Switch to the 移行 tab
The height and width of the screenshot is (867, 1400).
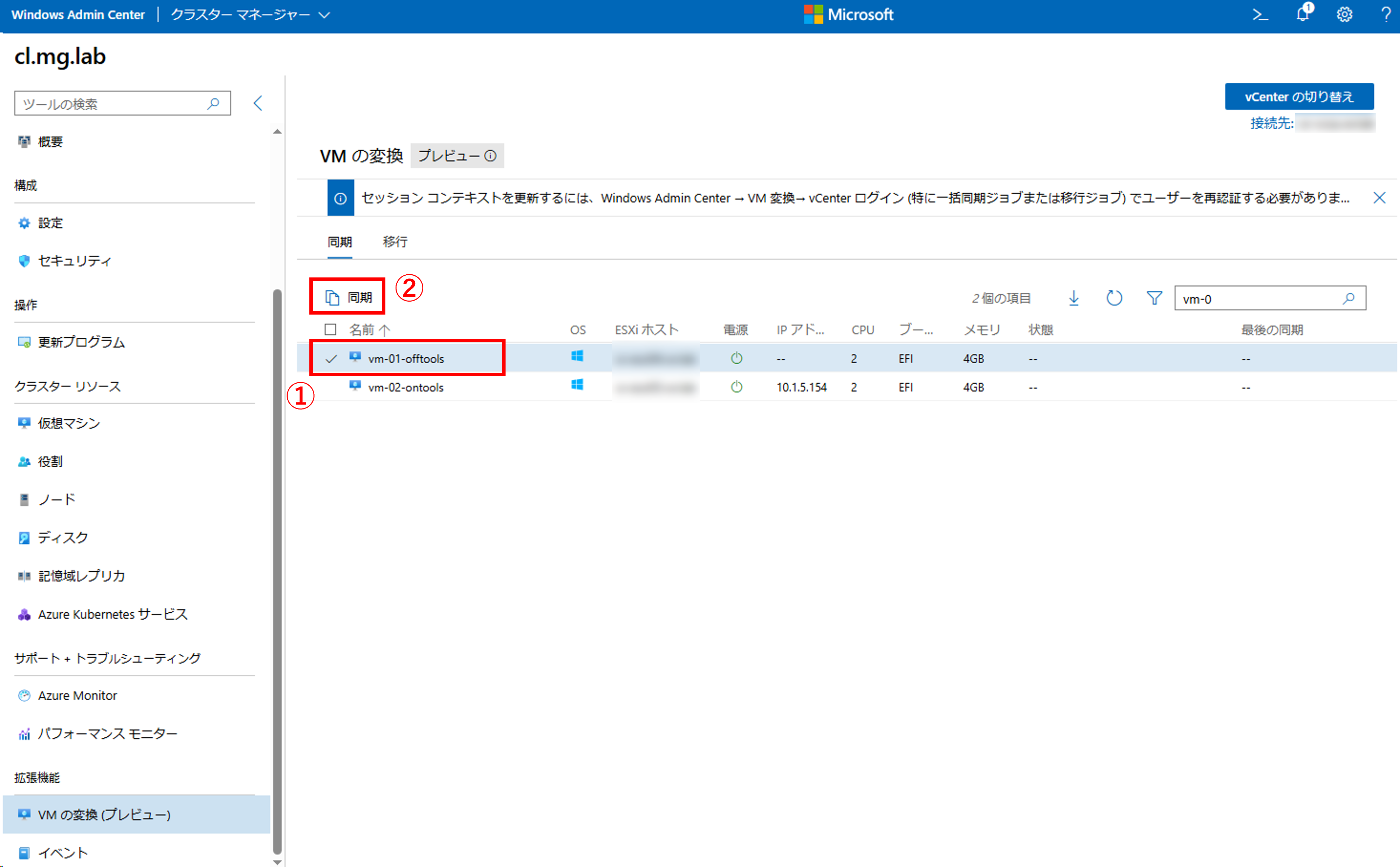[394, 242]
